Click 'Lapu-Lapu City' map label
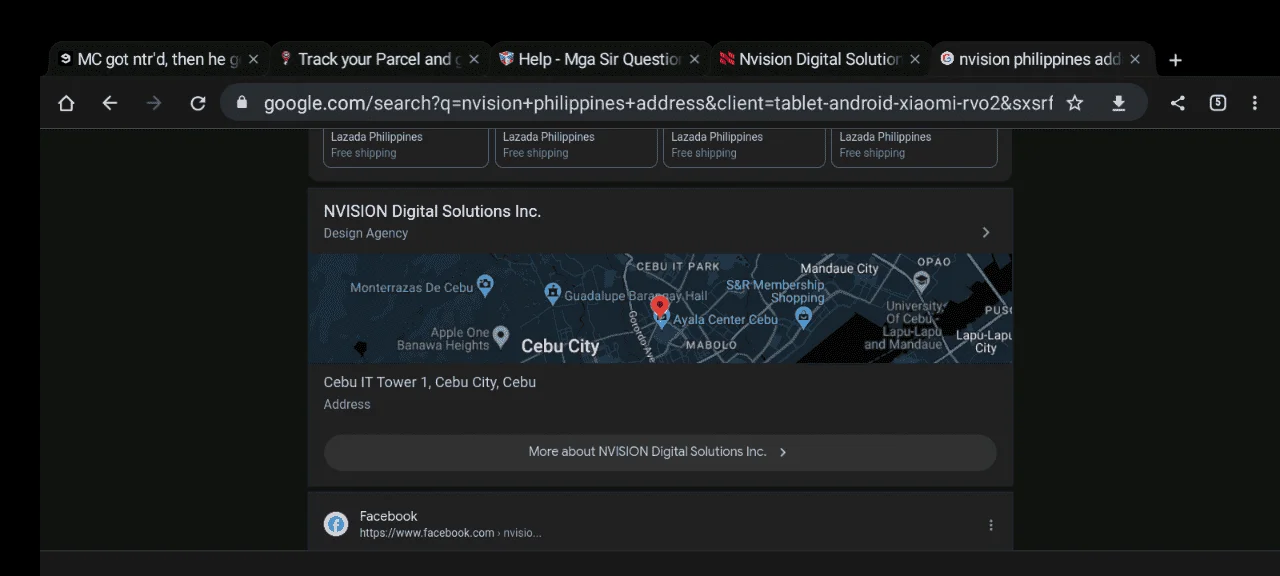This screenshot has width=1280, height=576. [x=984, y=342]
